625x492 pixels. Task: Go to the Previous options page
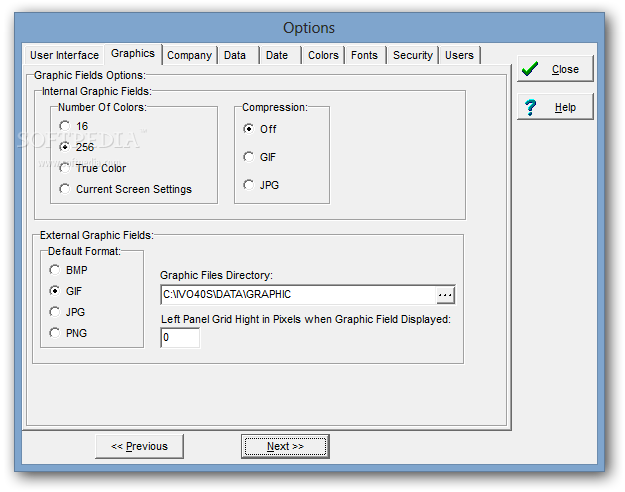pos(140,446)
